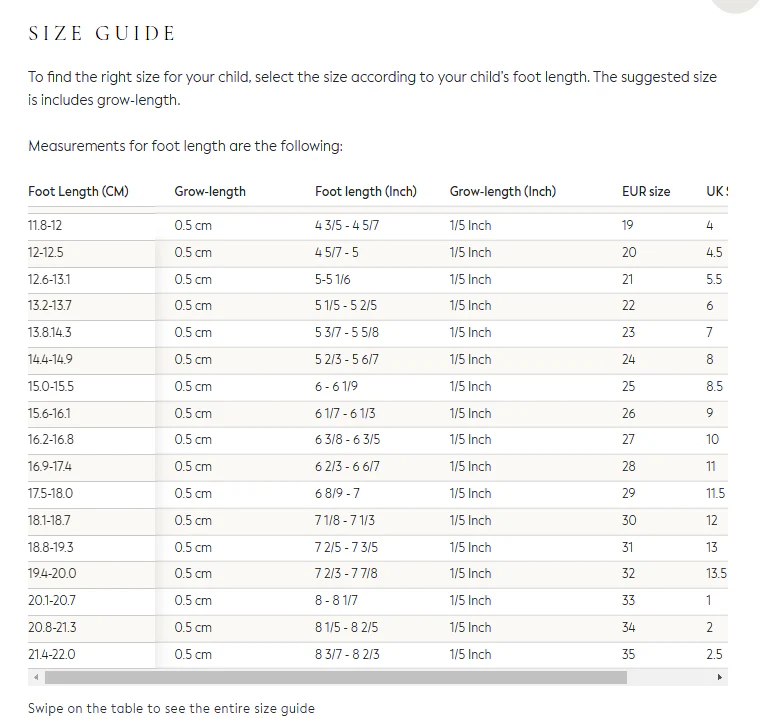
Task: Click the EUR size 30 cell
Action: 628,521
